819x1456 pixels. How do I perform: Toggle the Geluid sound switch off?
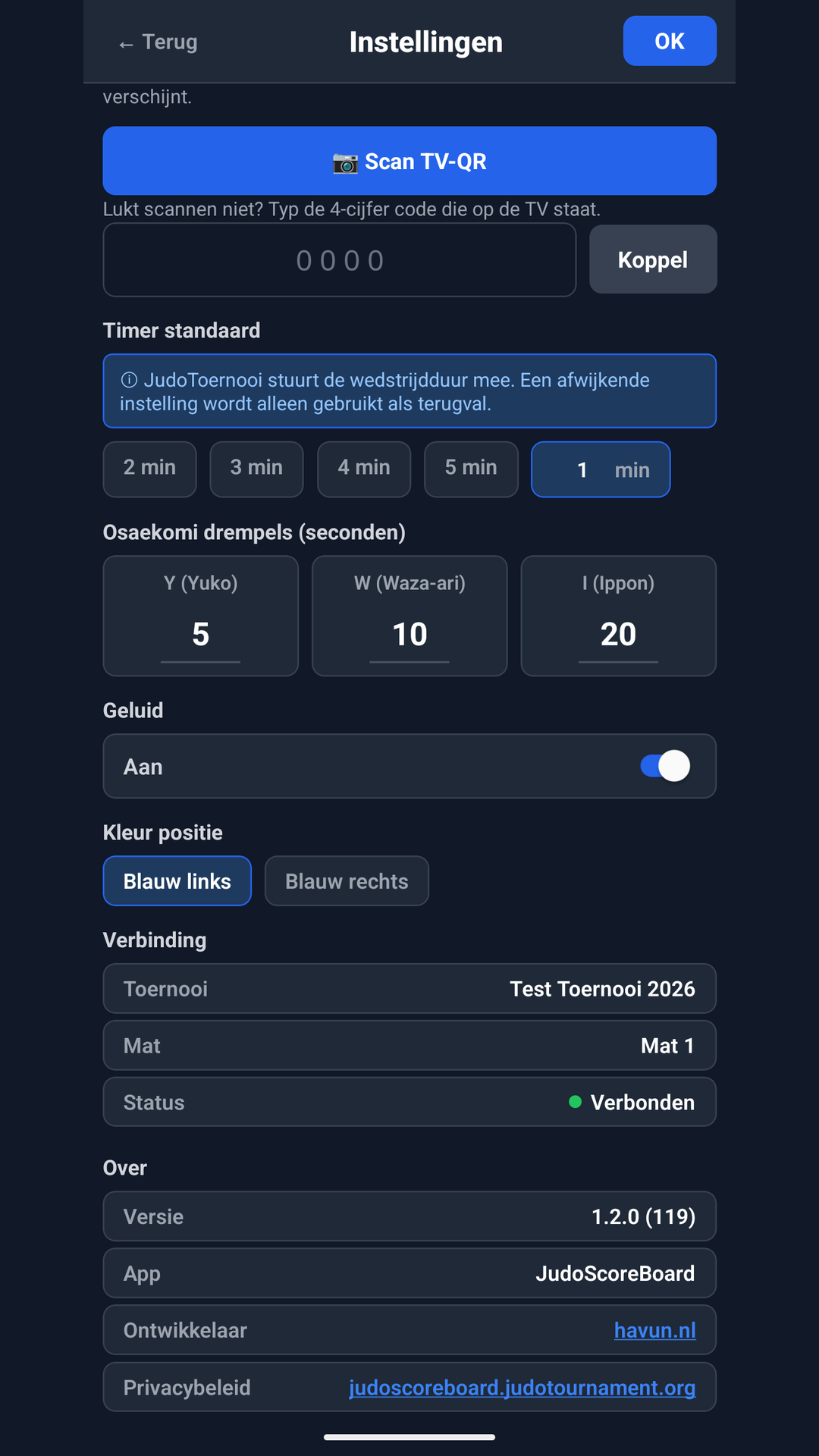(x=665, y=766)
